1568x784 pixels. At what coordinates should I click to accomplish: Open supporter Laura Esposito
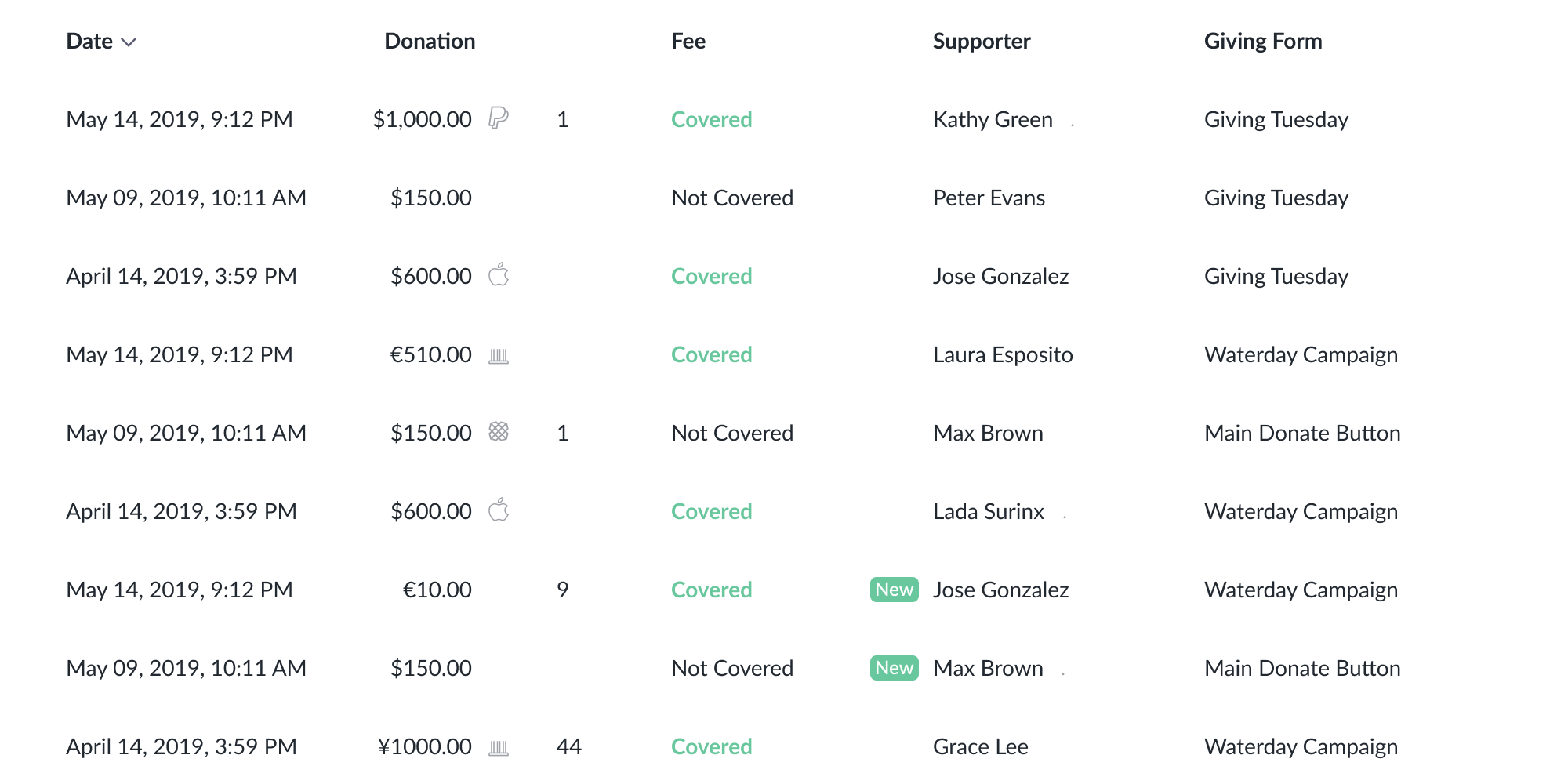coord(1003,354)
